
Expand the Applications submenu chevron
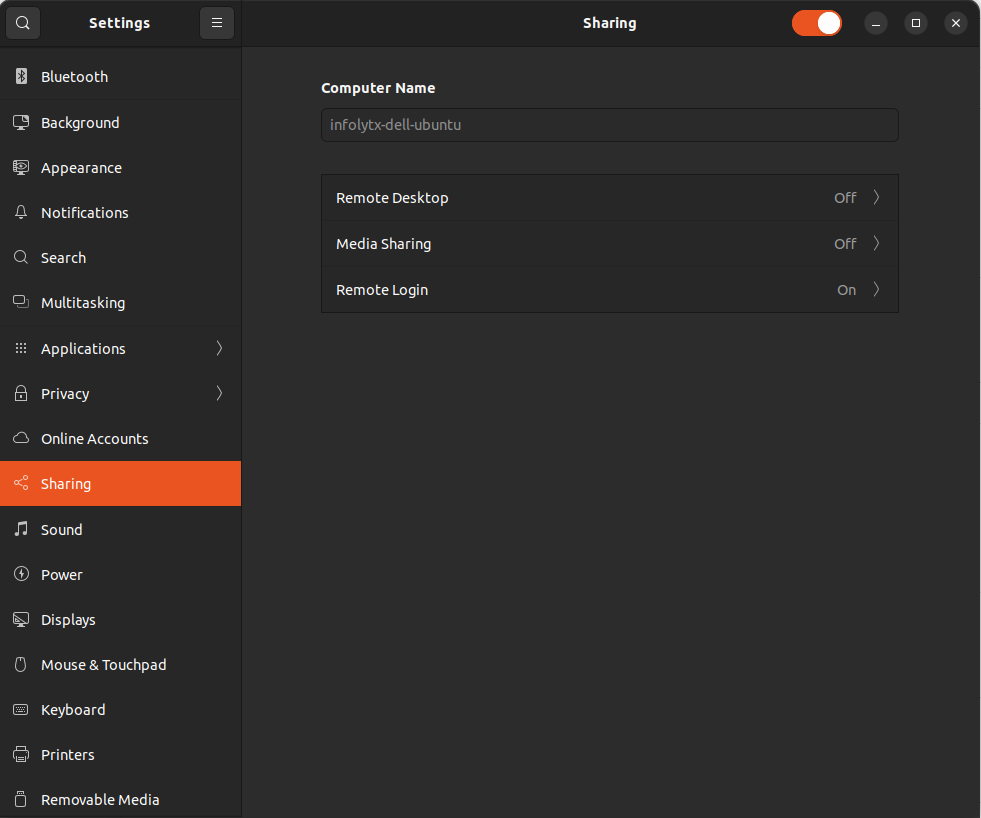219,349
